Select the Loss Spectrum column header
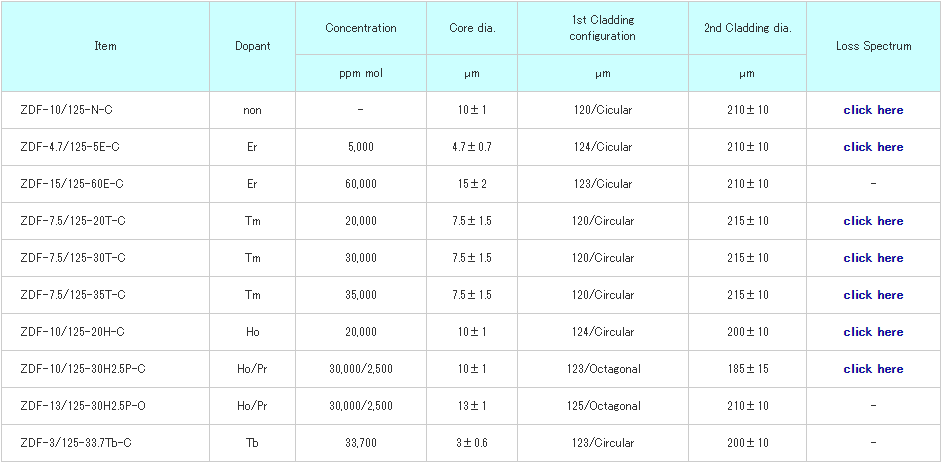The image size is (941, 464). (873, 47)
